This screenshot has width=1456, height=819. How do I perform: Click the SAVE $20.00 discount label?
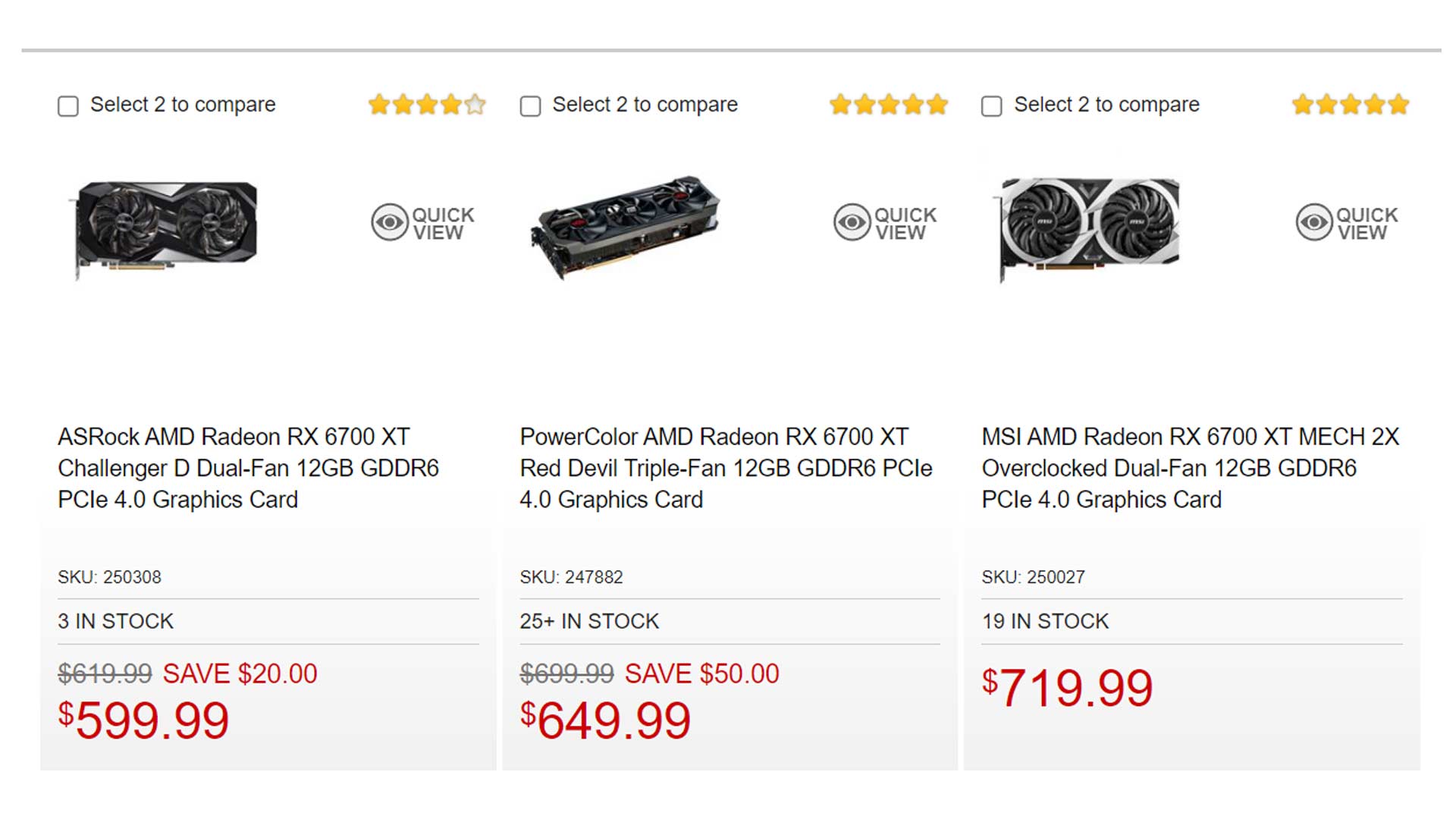click(x=240, y=673)
